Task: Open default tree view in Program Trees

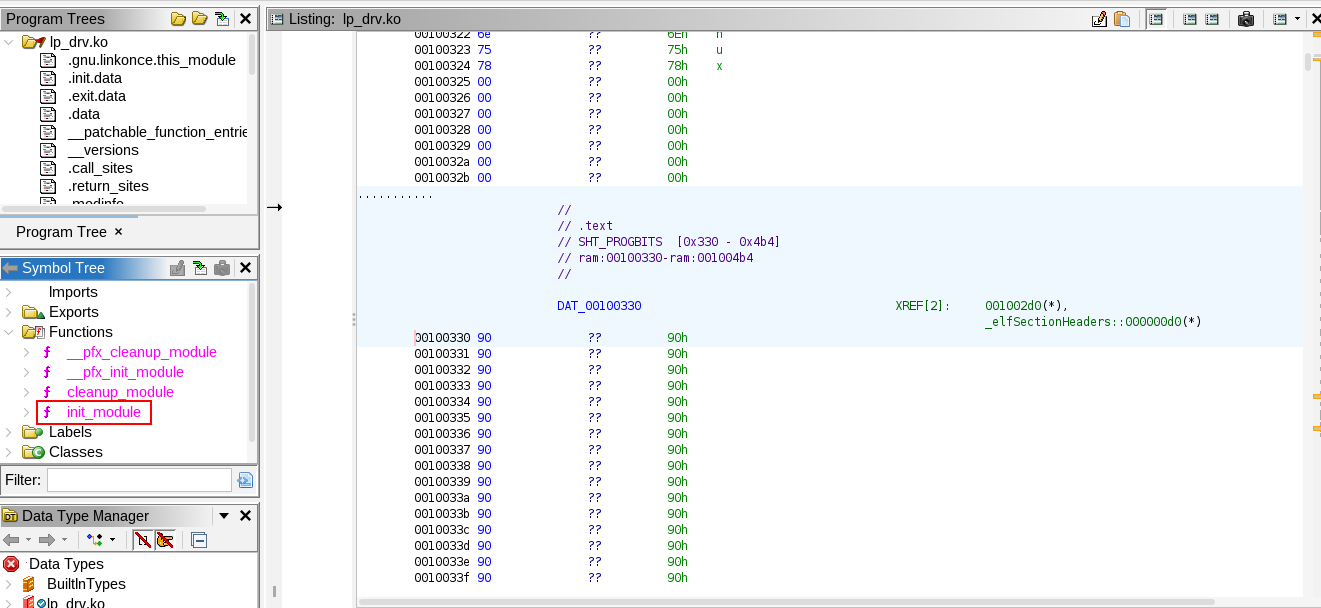Action: 179,18
